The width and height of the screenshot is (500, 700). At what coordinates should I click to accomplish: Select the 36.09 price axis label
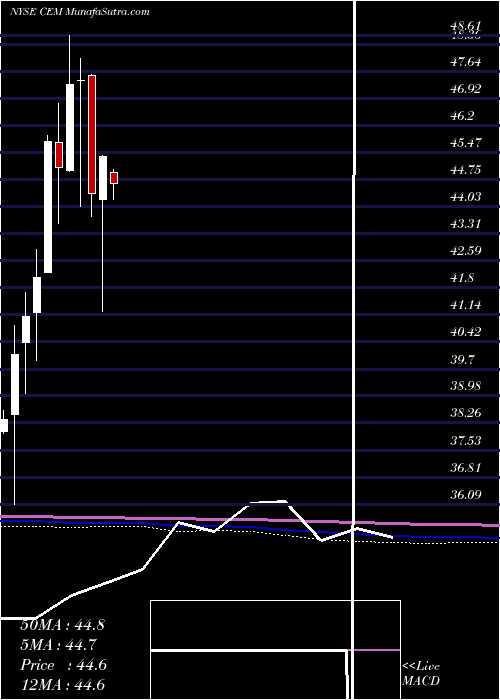coord(465,495)
